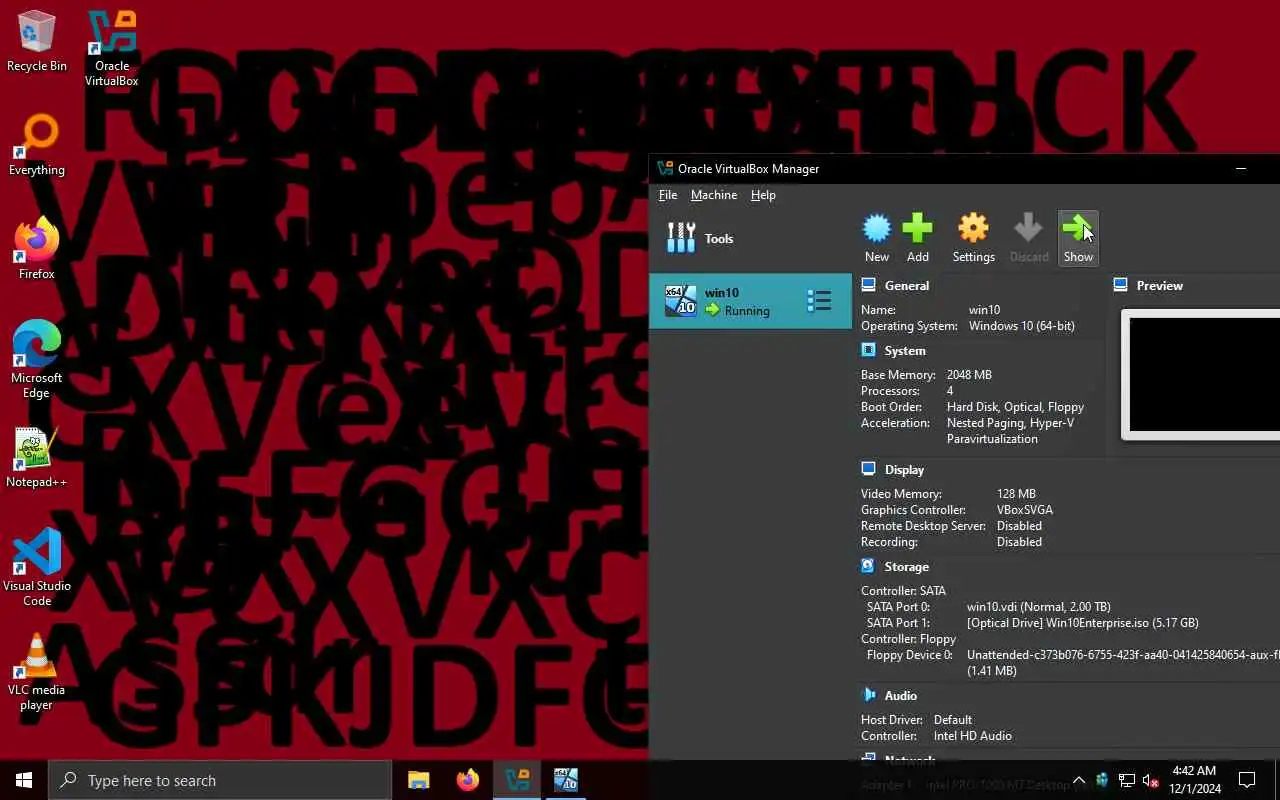Select the VLC media player desktop shortcut

[x=37, y=672]
